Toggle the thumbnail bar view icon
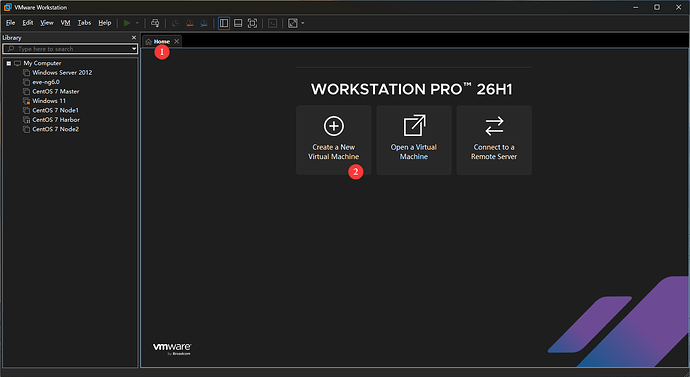Image resolution: width=690 pixels, height=377 pixels. [x=238, y=23]
